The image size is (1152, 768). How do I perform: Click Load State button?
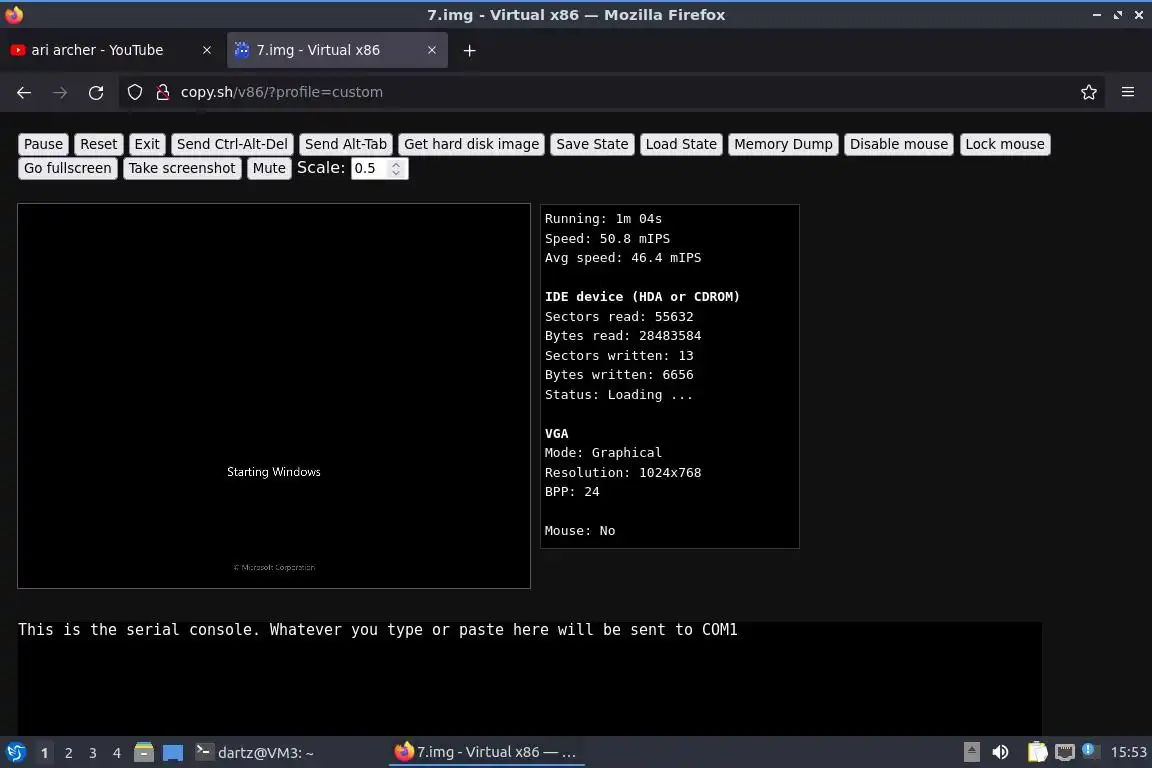pyautogui.click(x=681, y=144)
